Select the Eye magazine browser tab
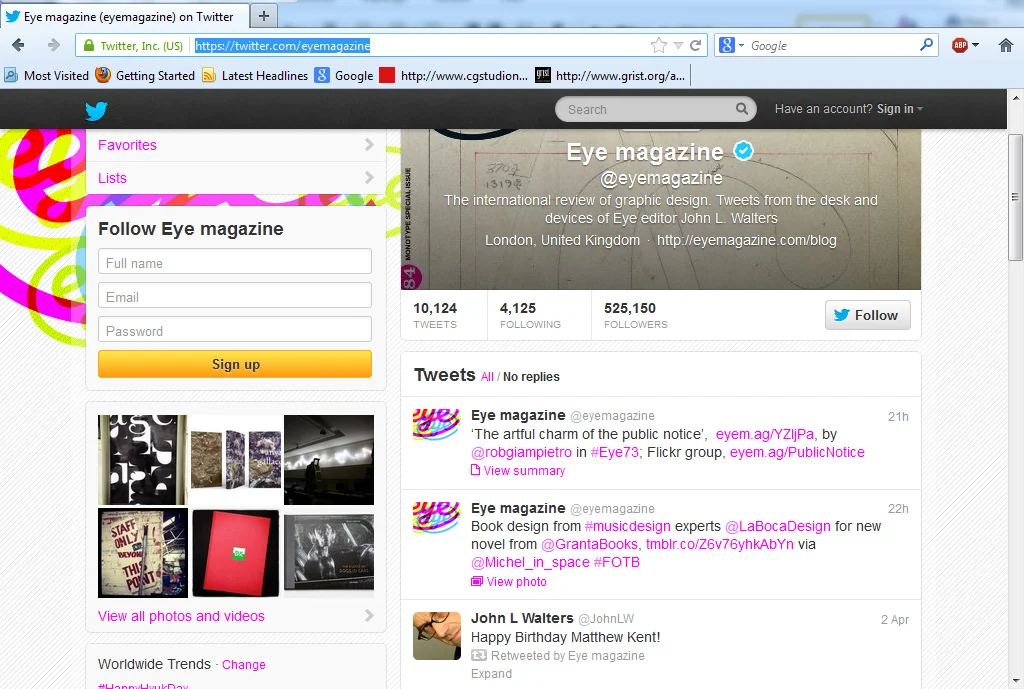Image resolution: width=1024 pixels, height=689 pixels. (124, 16)
